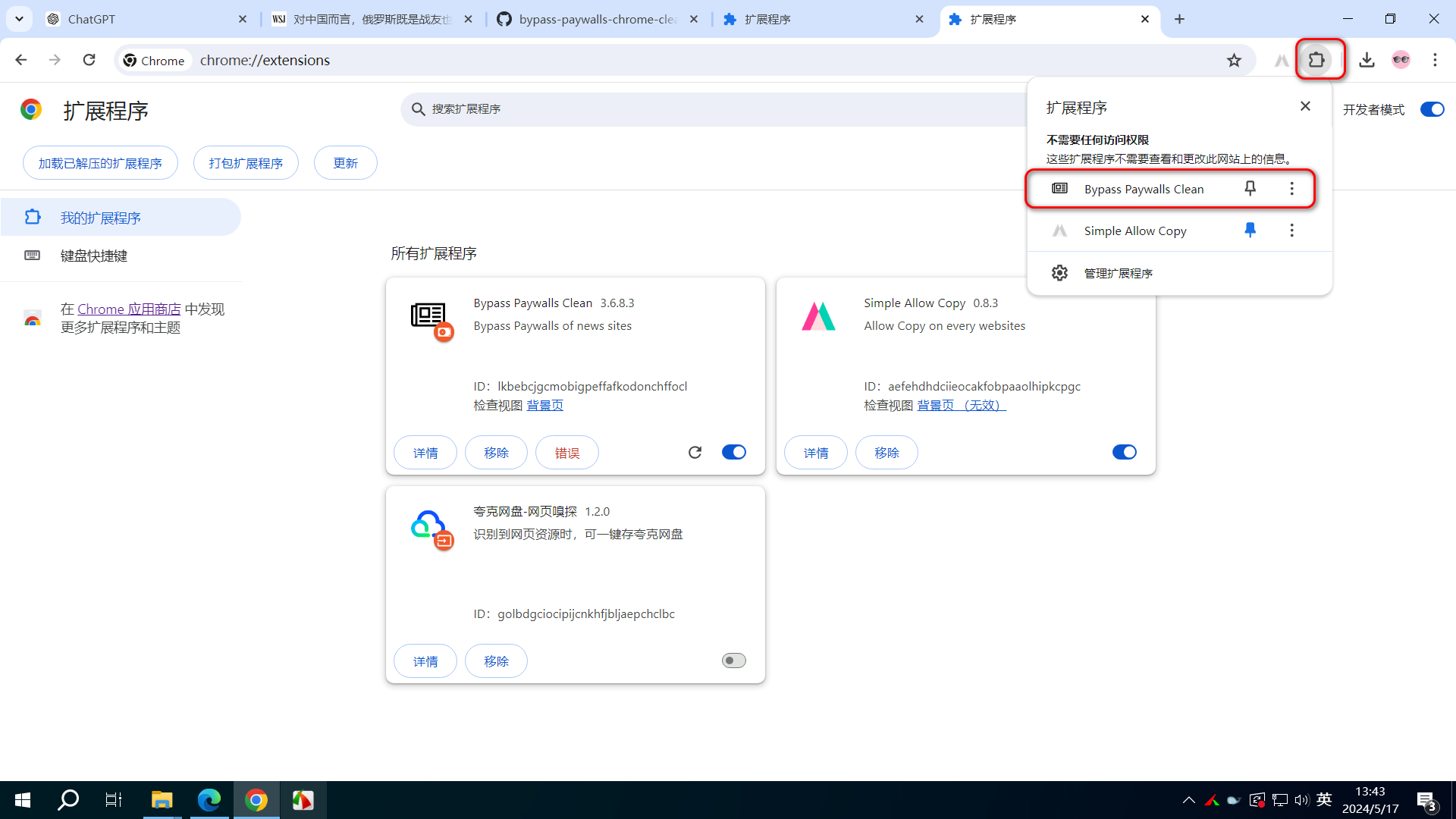Screen dimensions: 1456x819
Task: Show hidden system tray icons
Action: click(1188, 800)
